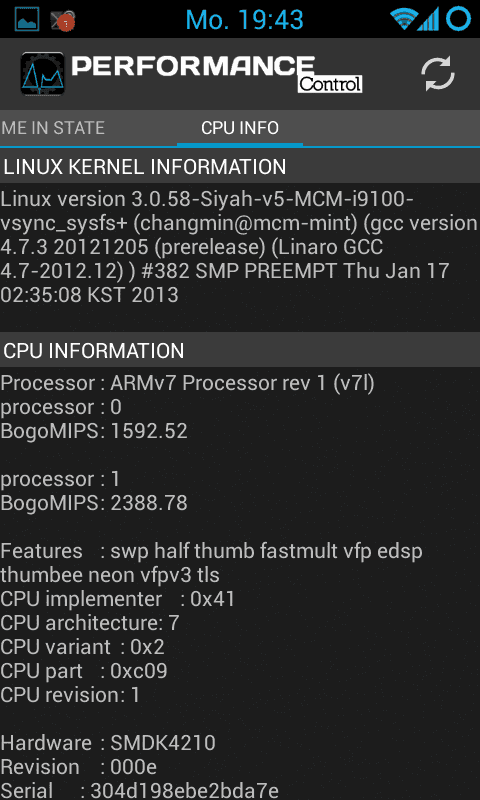The image size is (480, 800).
Task: Tap the BogoMIPS: 2388.78 line
Action: tap(94, 504)
